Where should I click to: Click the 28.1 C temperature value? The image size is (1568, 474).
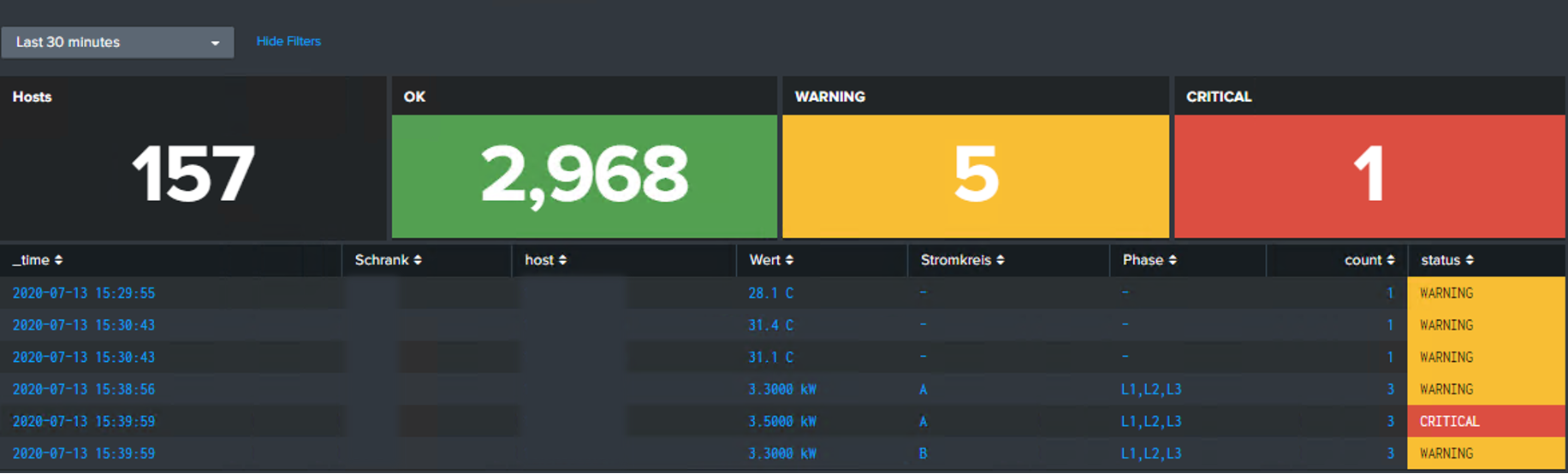click(x=770, y=293)
